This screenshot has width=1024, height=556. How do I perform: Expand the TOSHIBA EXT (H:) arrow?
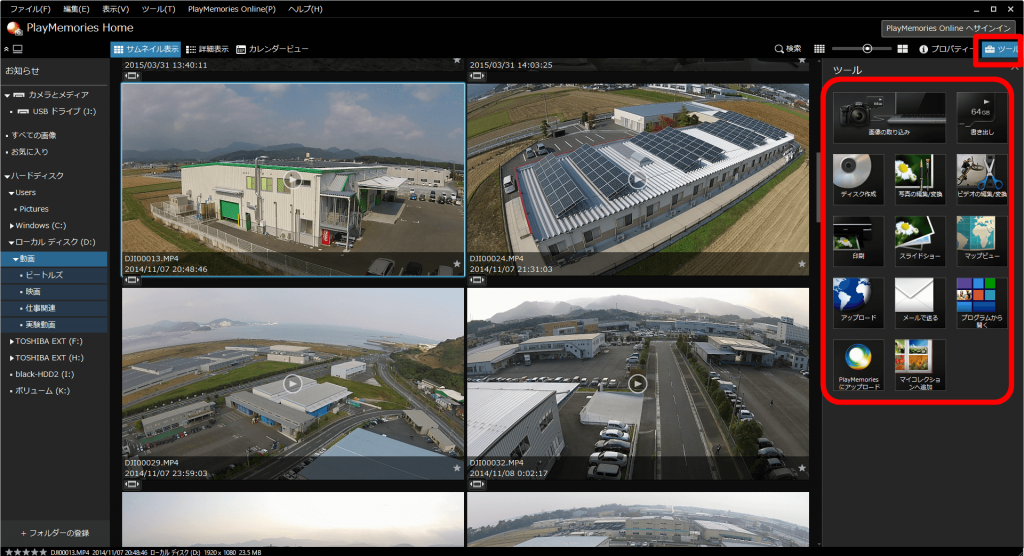(x=12, y=358)
